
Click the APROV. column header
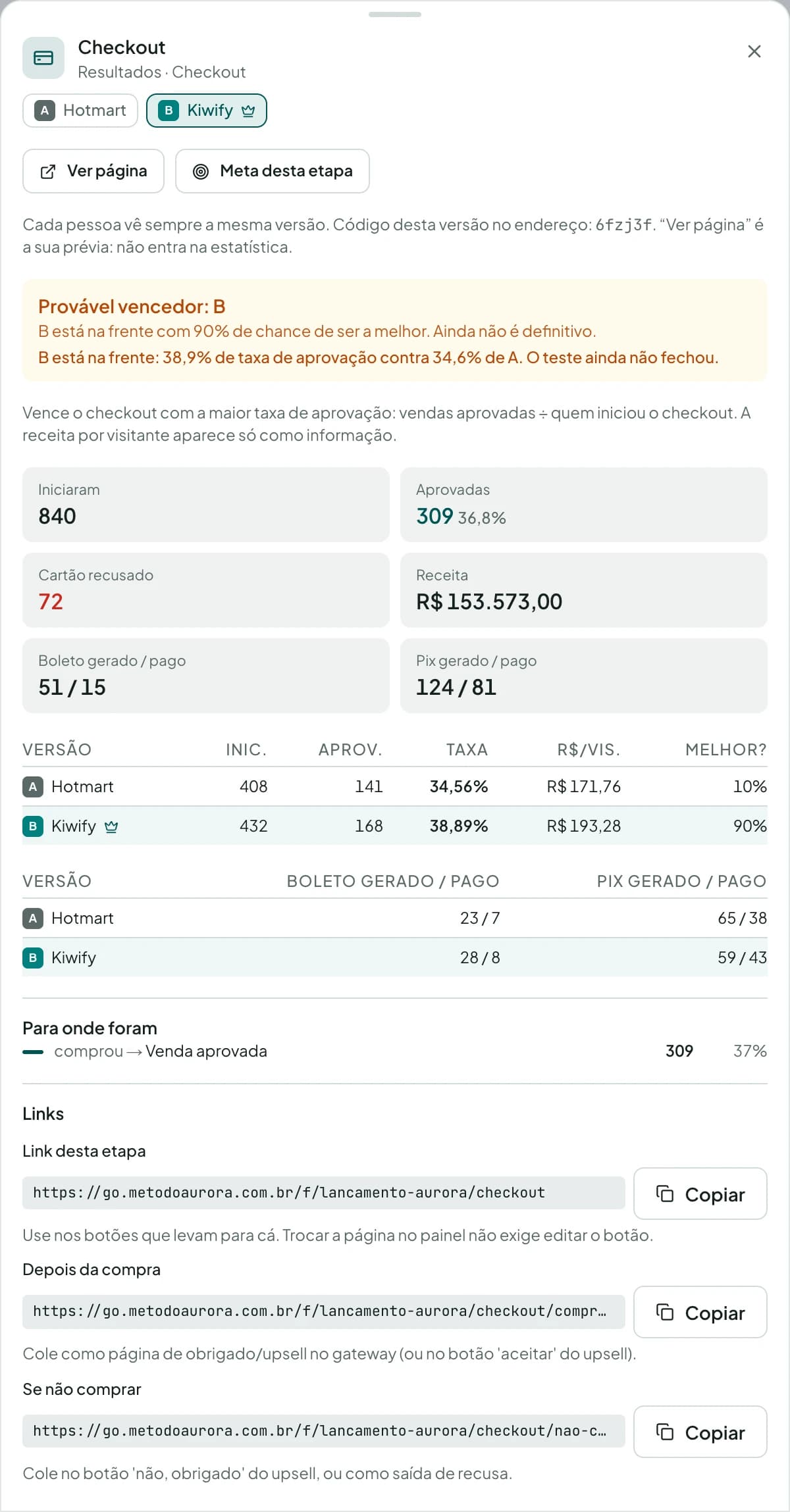(x=350, y=749)
